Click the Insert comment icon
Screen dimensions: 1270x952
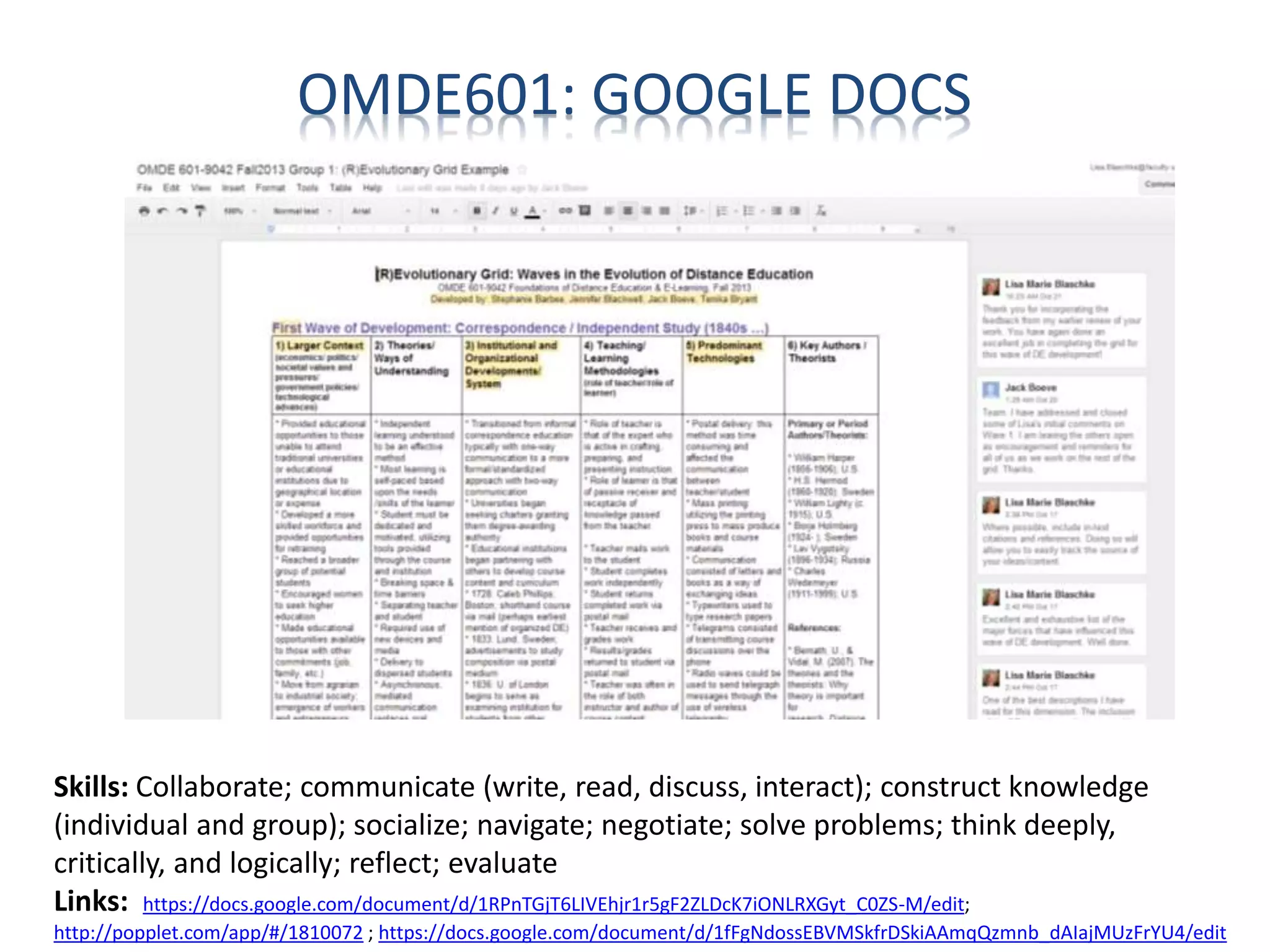coord(584,211)
